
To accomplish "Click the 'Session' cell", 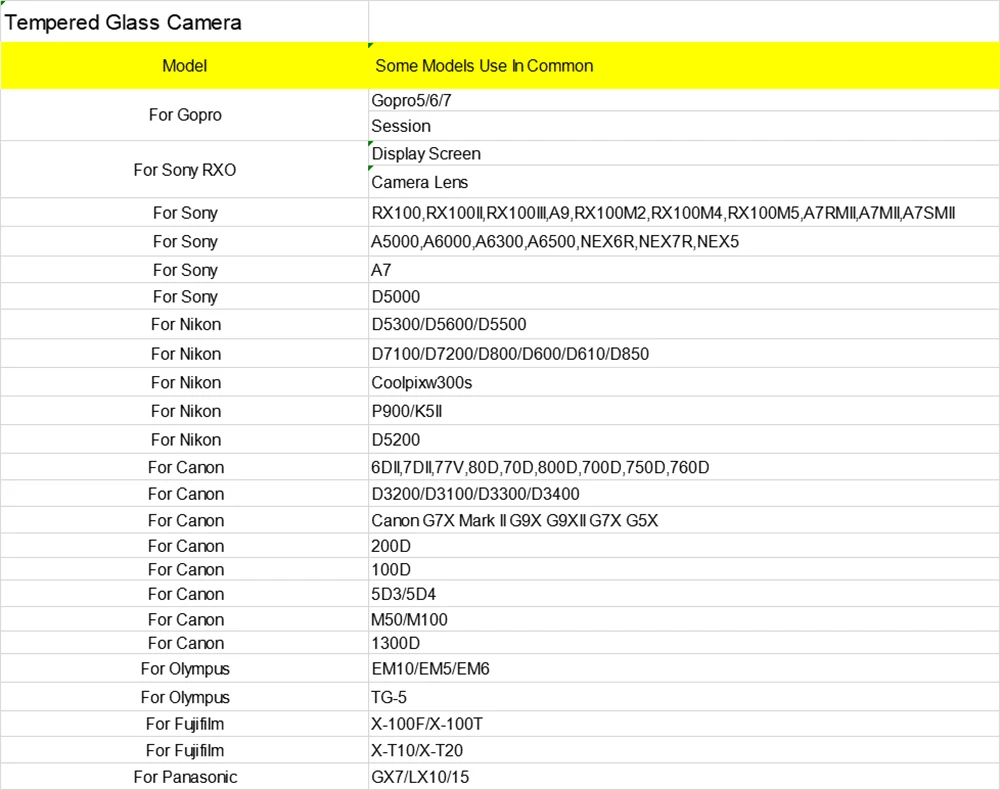I will [x=401, y=127].
